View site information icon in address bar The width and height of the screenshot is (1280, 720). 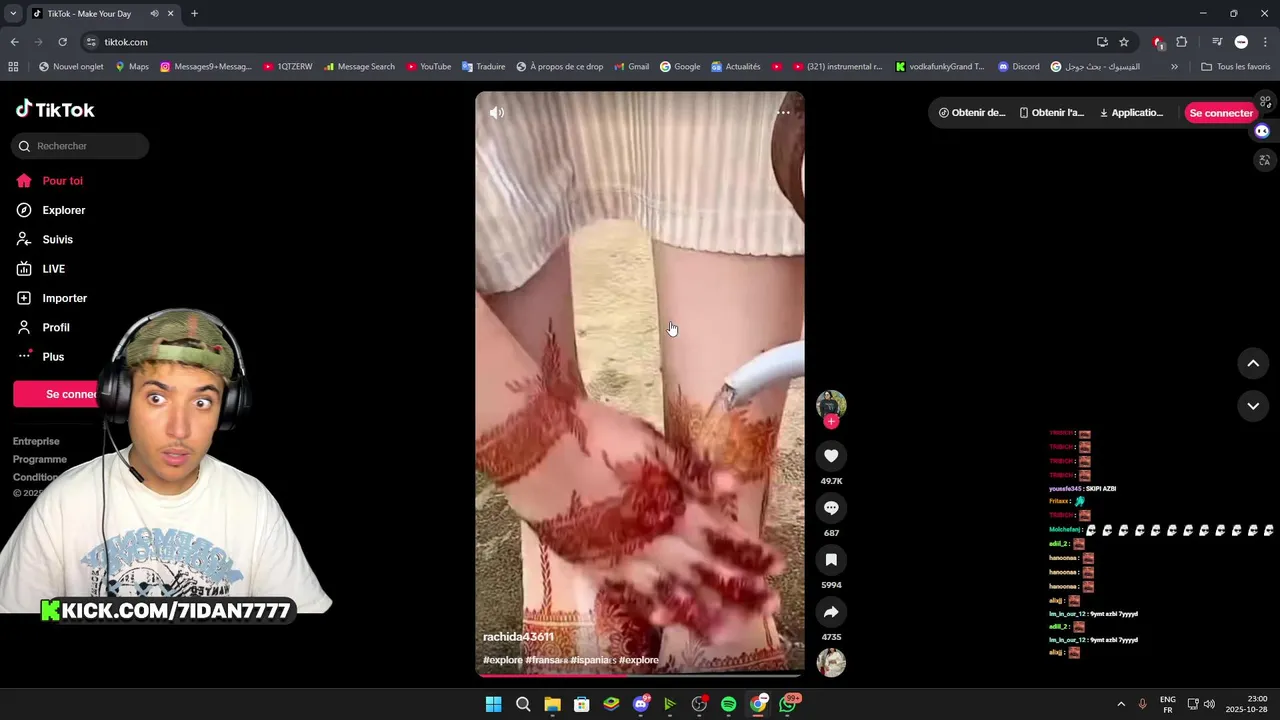tap(91, 42)
